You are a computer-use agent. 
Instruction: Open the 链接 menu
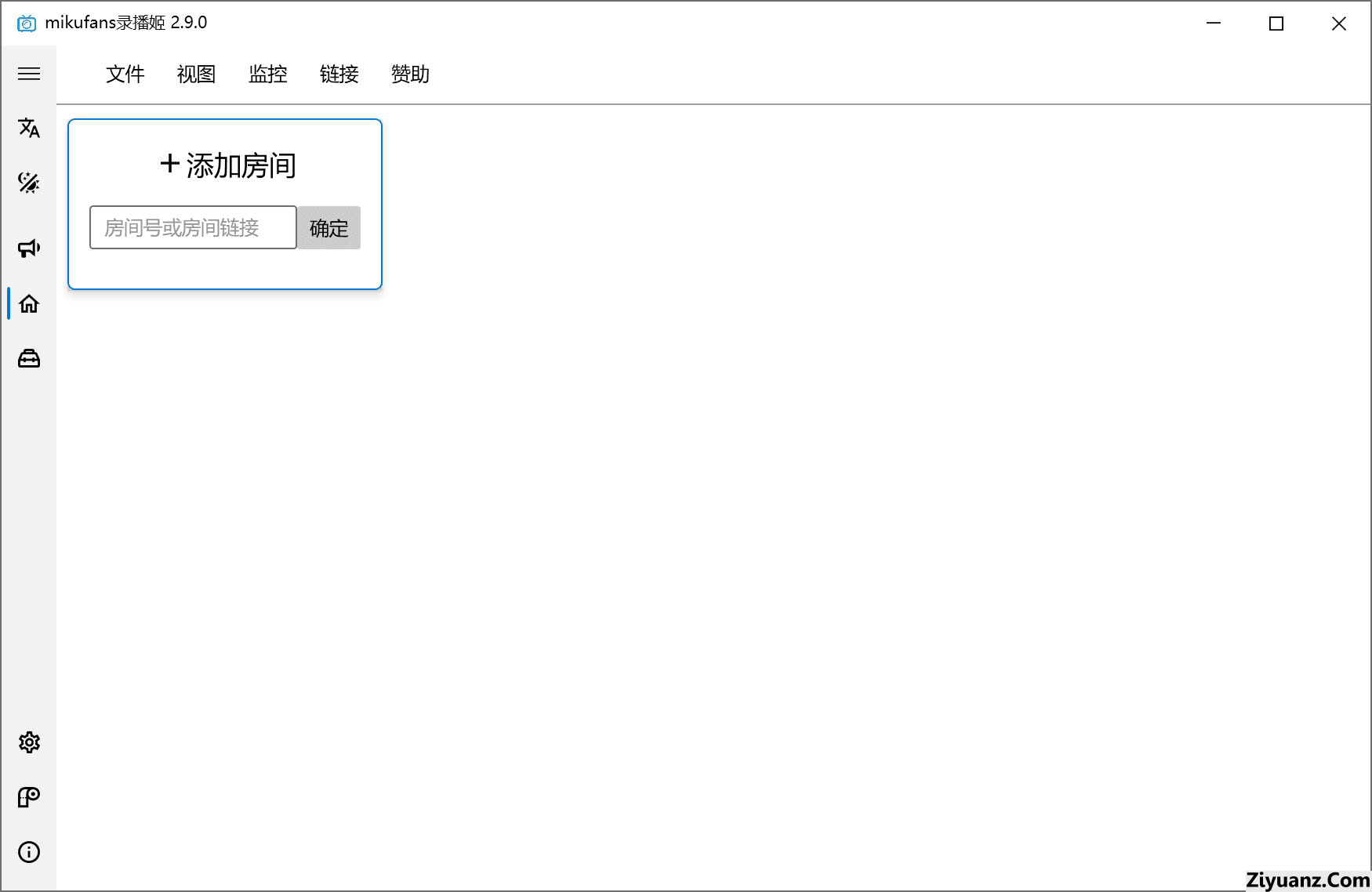(339, 74)
